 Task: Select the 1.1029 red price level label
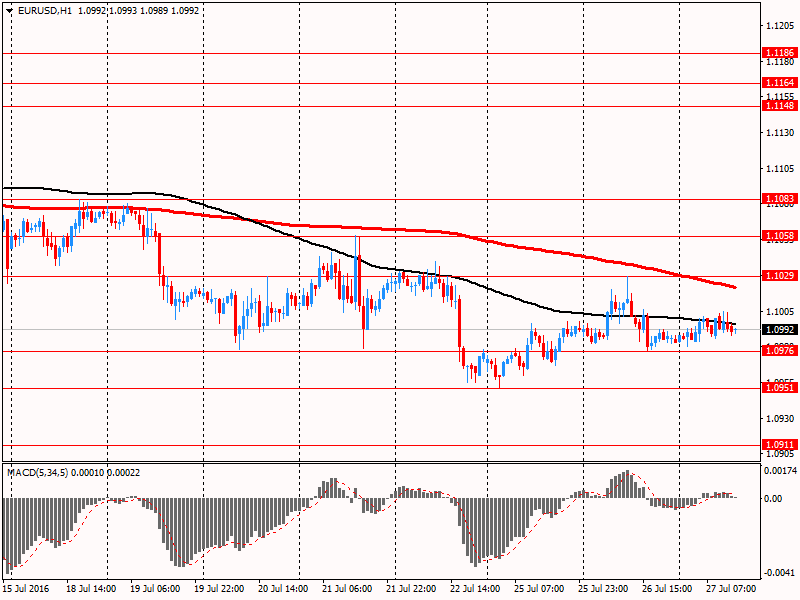[780, 276]
